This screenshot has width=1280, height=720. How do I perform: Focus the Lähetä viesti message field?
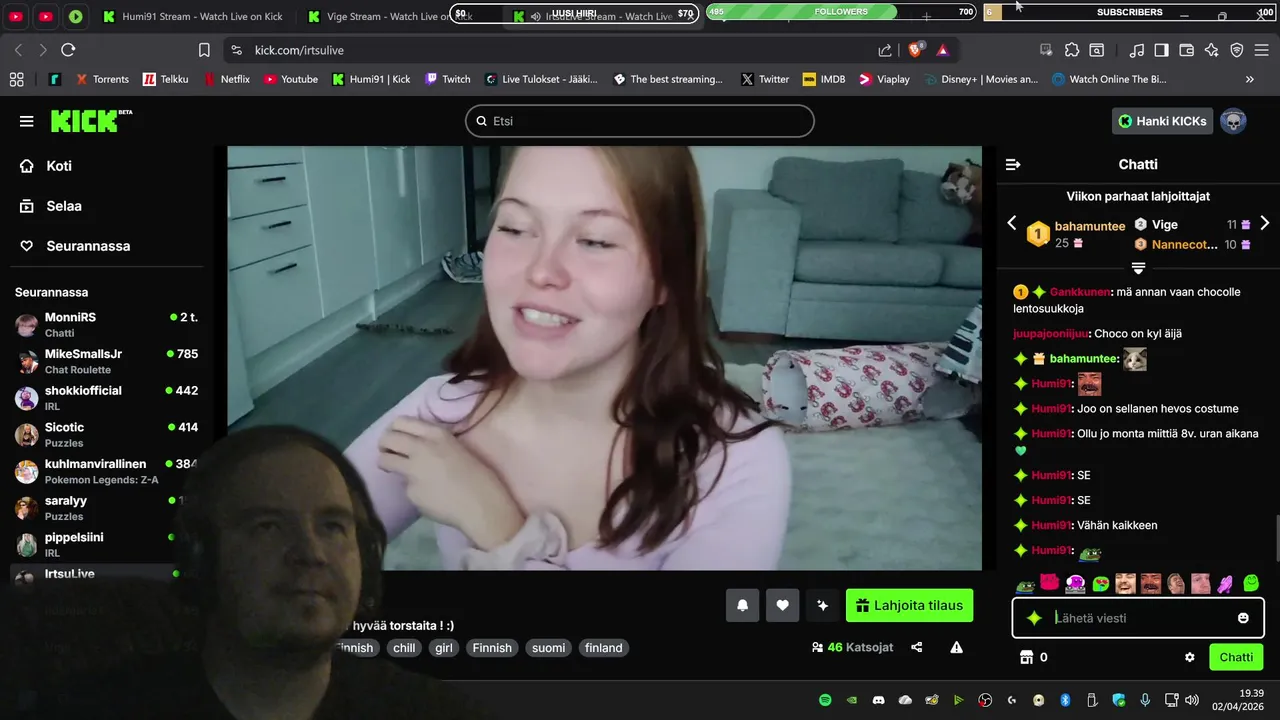click(x=1140, y=618)
